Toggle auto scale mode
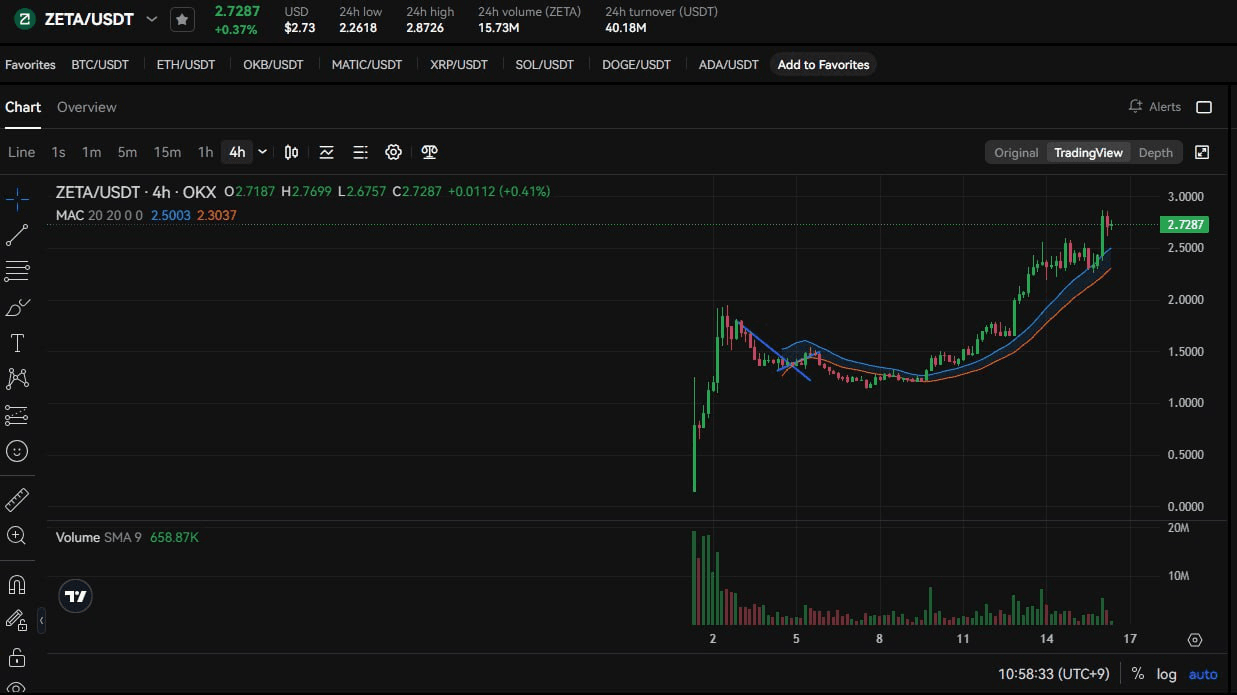The width and height of the screenshot is (1237, 695). (1203, 674)
